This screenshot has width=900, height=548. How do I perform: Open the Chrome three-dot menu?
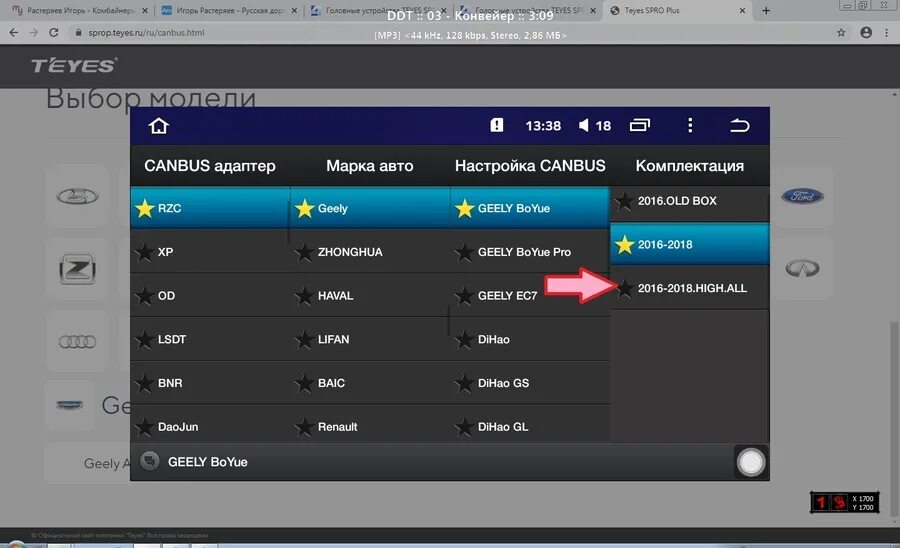click(887, 33)
